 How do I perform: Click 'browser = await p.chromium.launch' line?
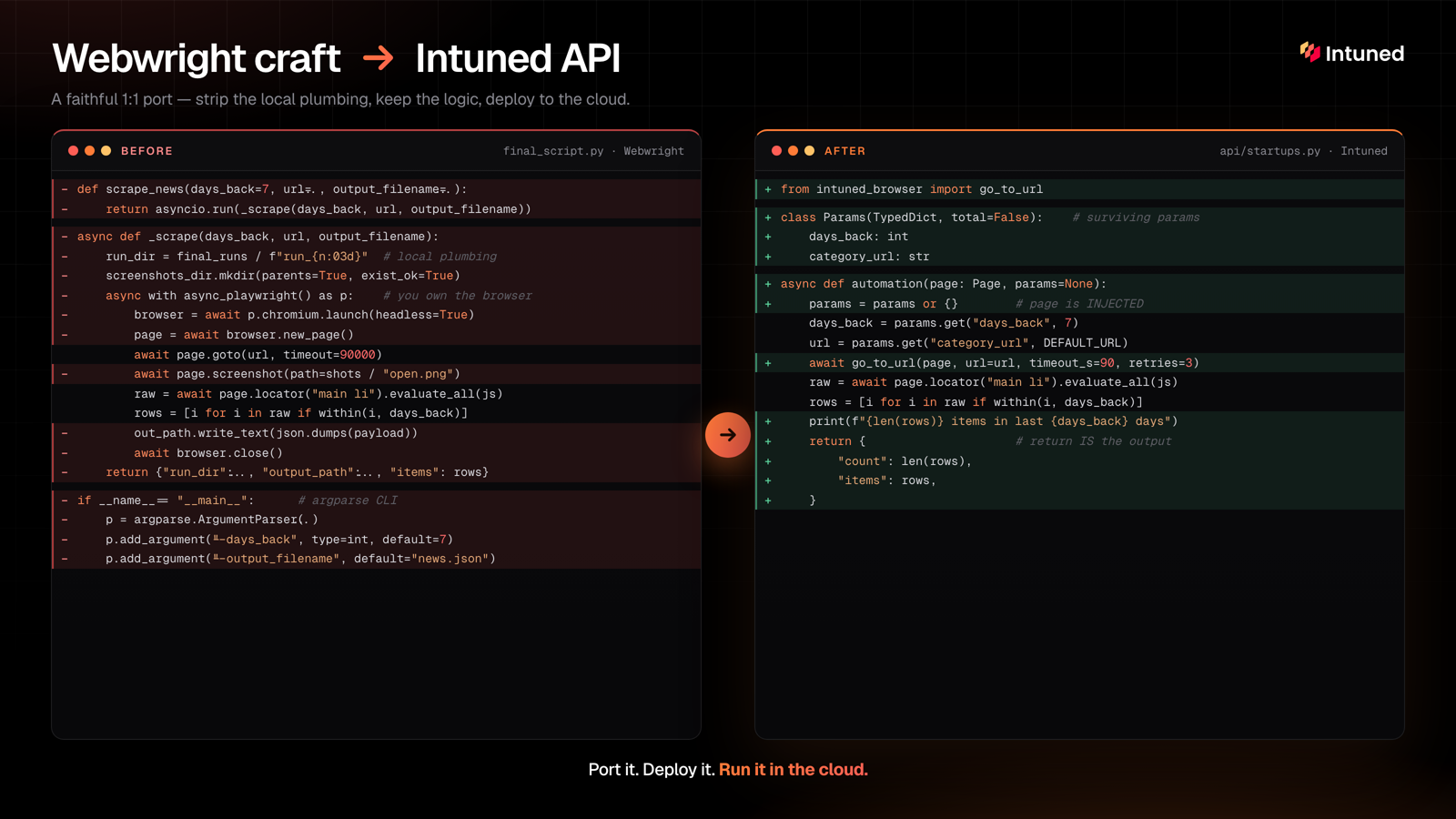[377, 315]
